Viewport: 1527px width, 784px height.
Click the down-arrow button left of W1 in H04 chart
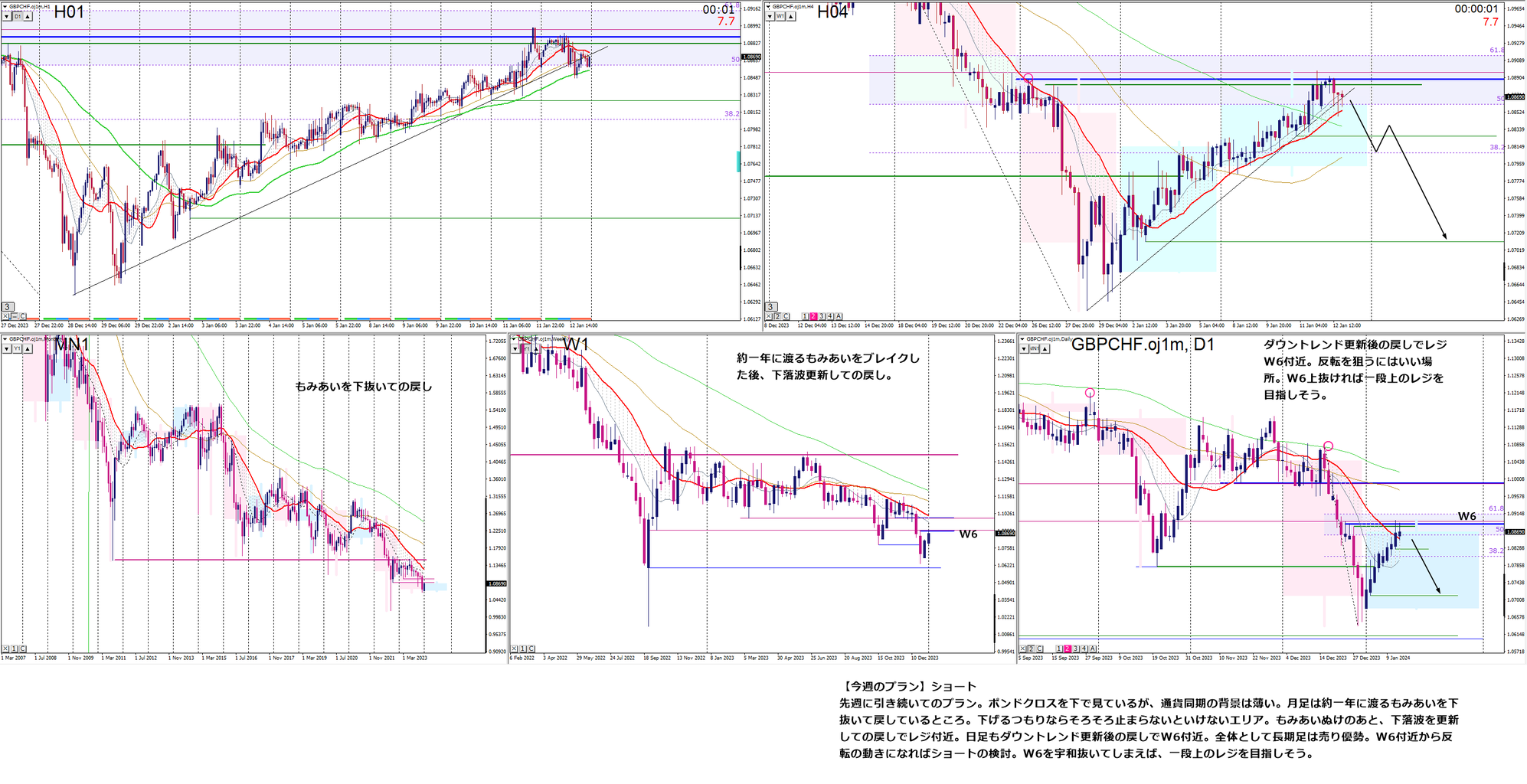coord(770,16)
